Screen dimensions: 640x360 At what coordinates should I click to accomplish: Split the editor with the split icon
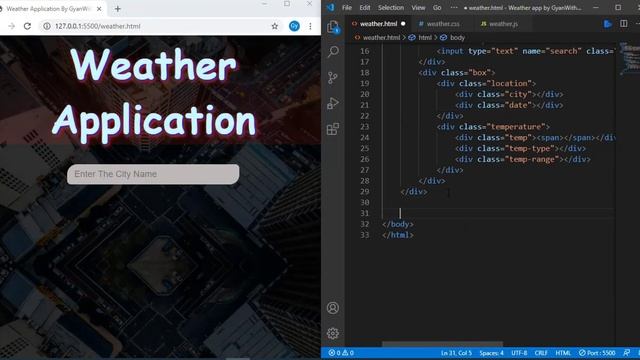point(624,24)
